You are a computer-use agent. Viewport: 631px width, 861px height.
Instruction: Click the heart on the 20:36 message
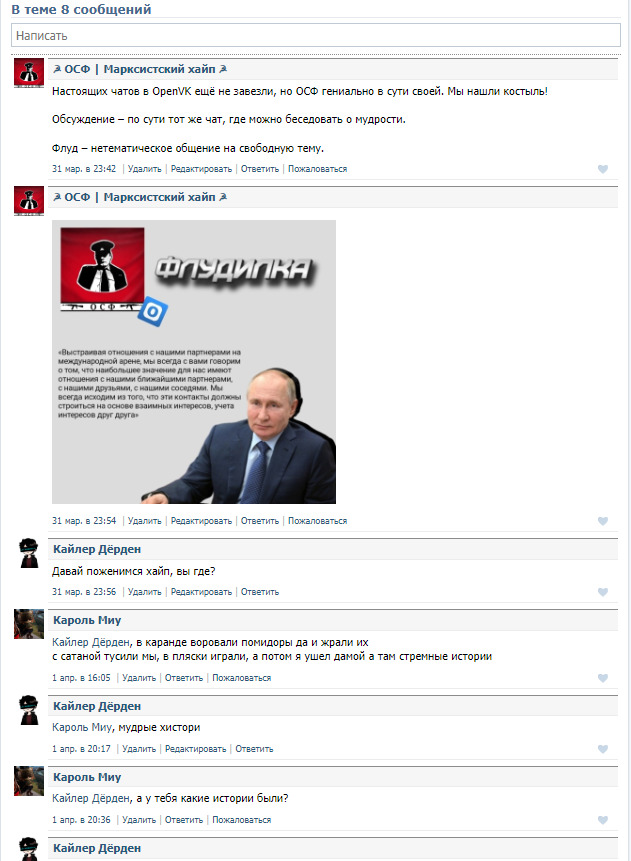(x=602, y=820)
